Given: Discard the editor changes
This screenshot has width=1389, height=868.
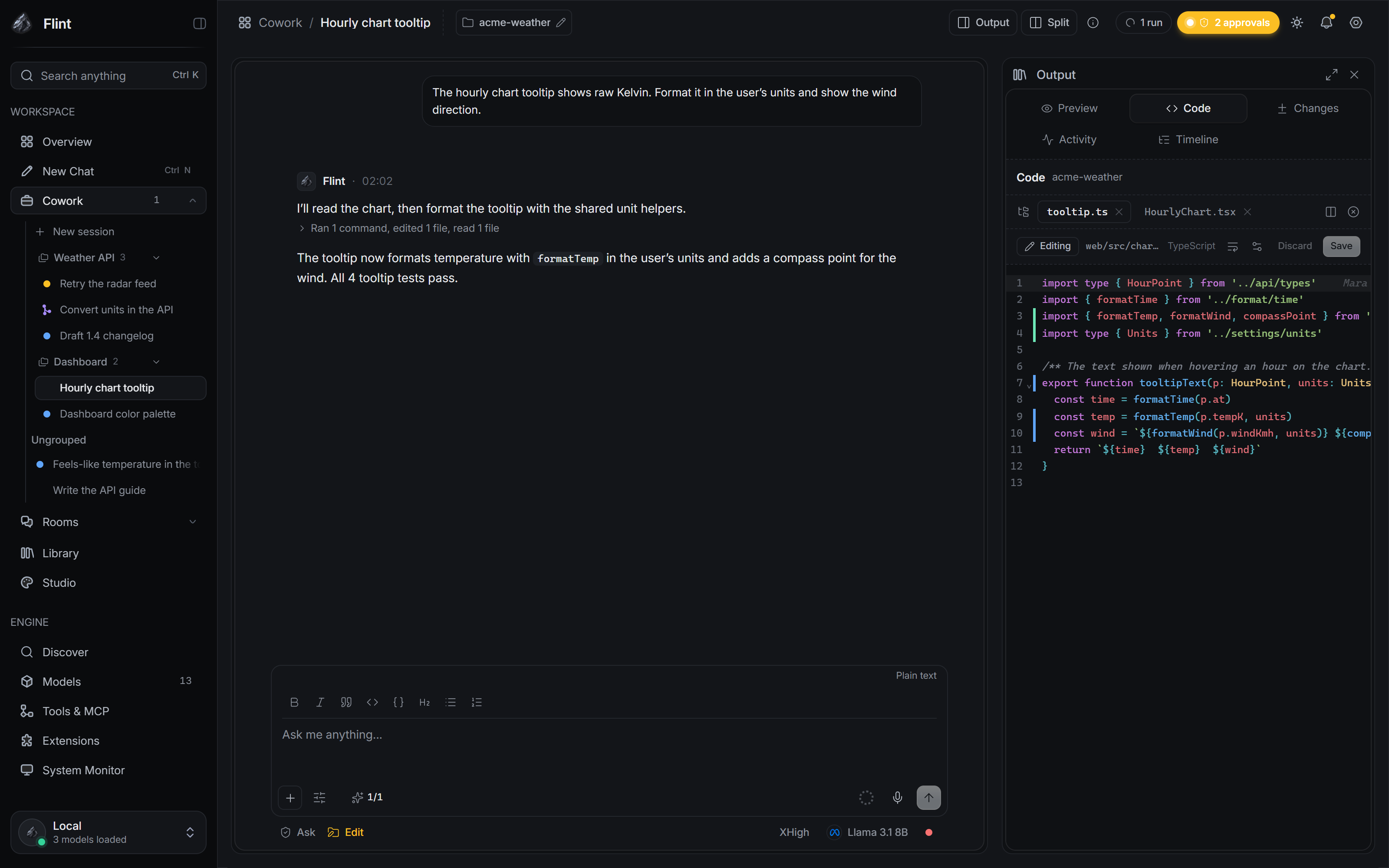Looking at the screenshot, I should (1294, 246).
